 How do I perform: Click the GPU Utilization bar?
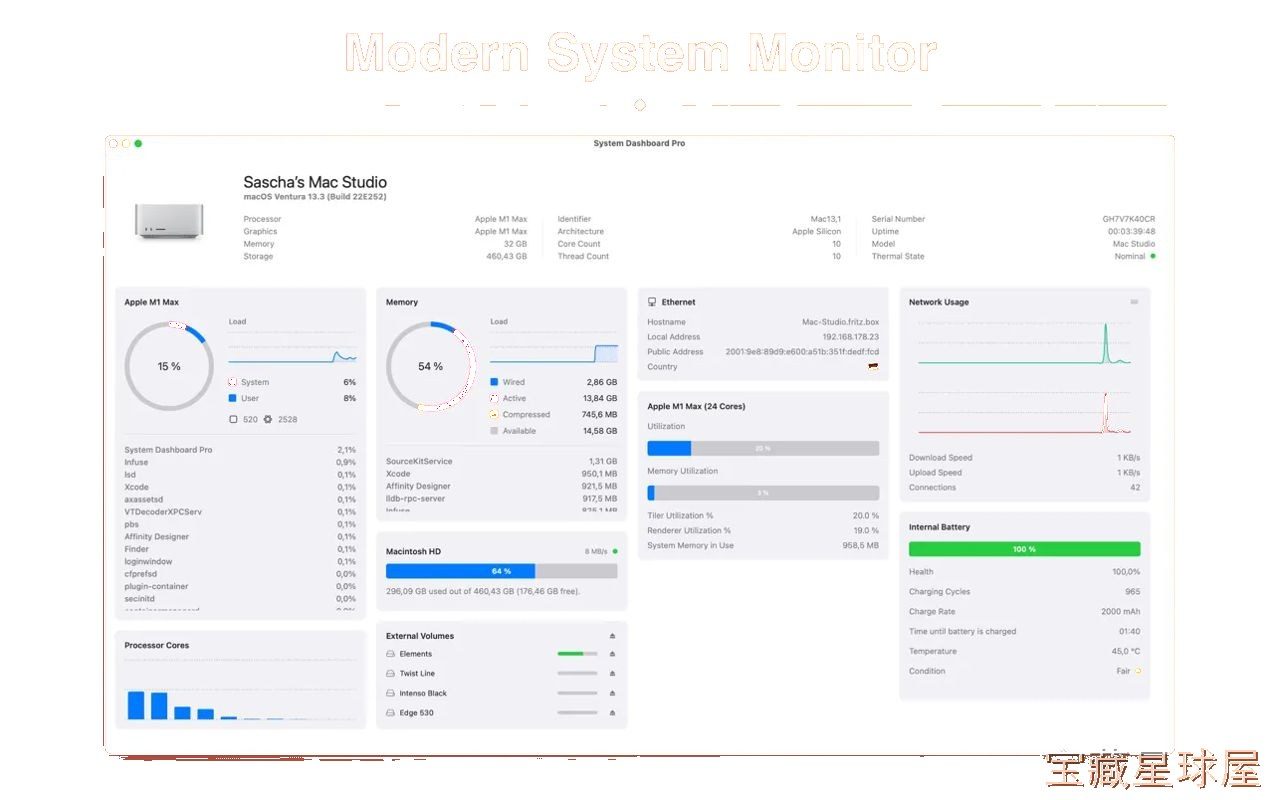click(x=763, y=448)
